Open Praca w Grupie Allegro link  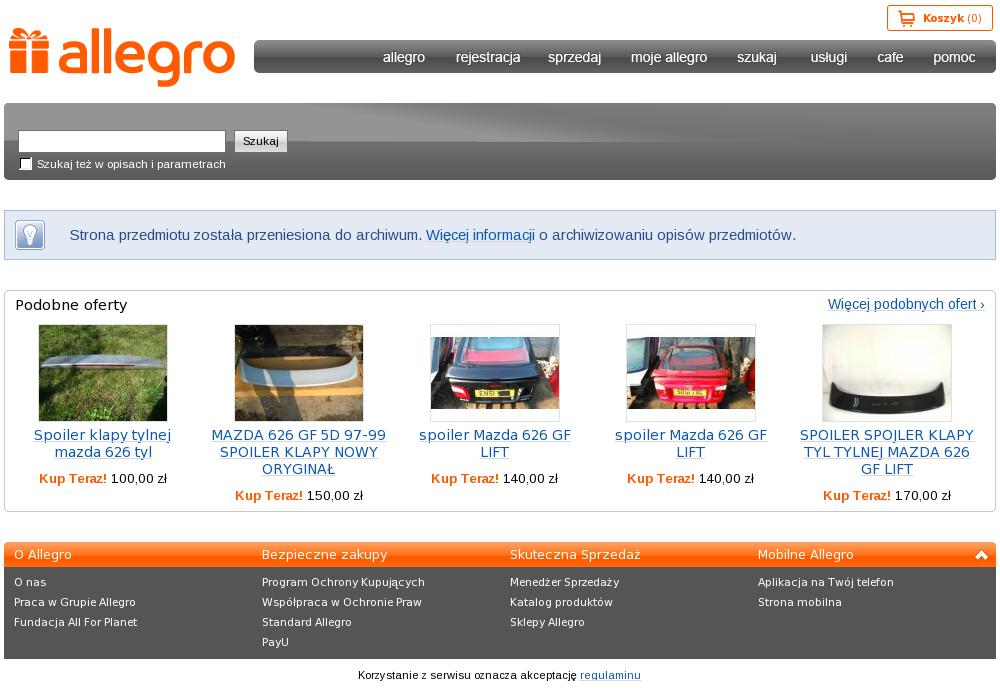pyautogui.click(x=75, y=602)
